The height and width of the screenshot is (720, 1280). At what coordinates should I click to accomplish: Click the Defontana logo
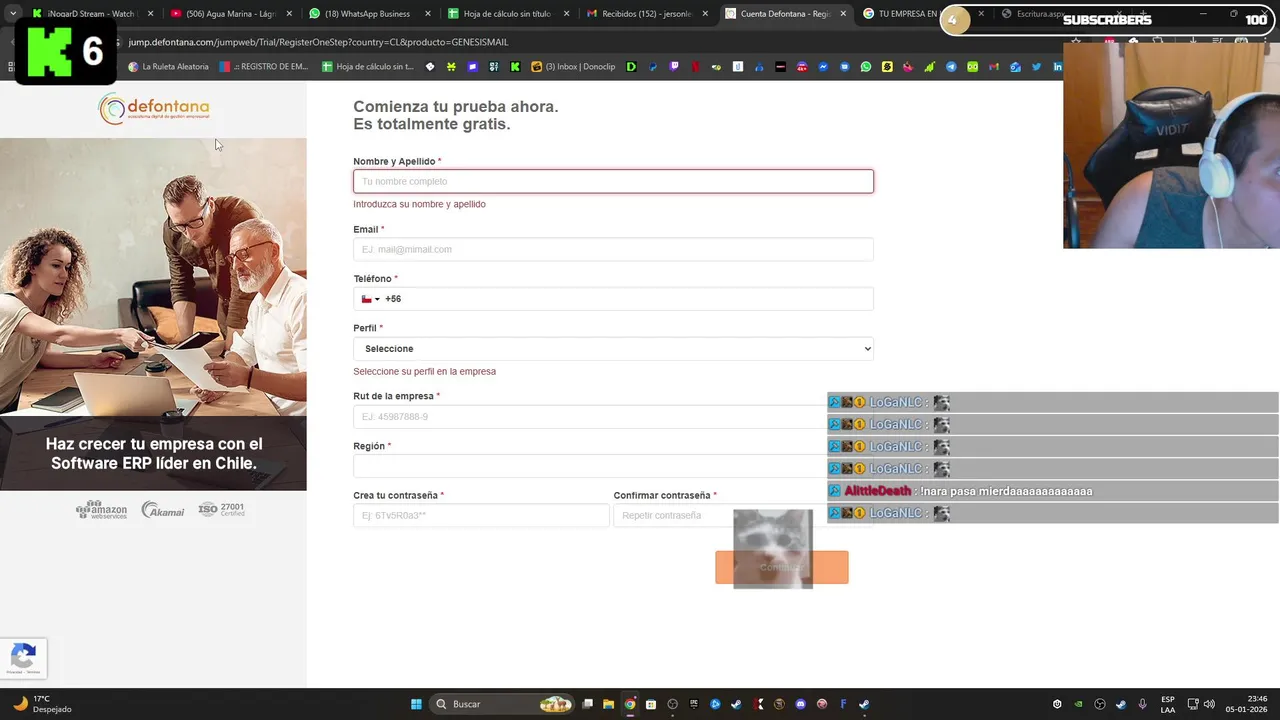click(154, 108)
